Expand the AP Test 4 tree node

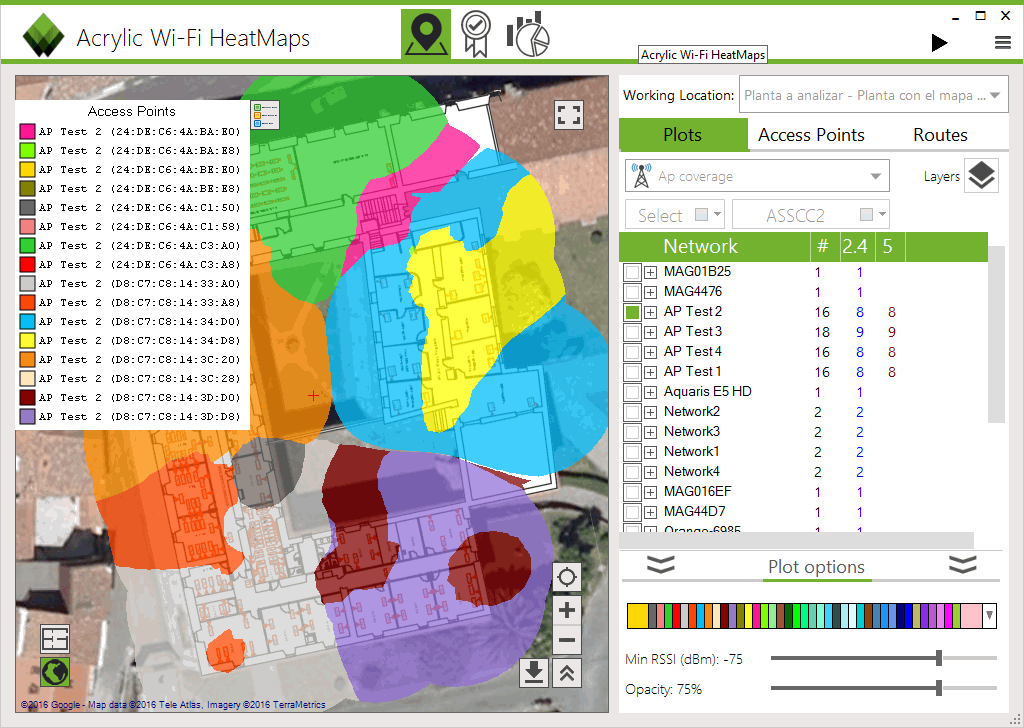[x=650, y=353]
